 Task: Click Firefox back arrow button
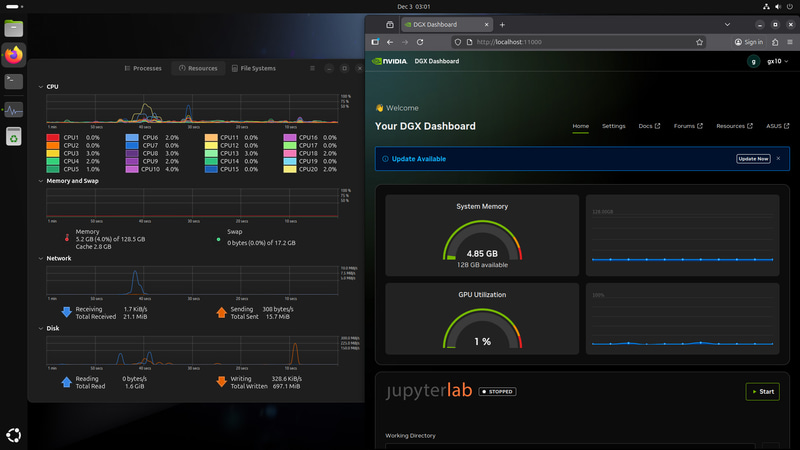(x=390, y=42)
